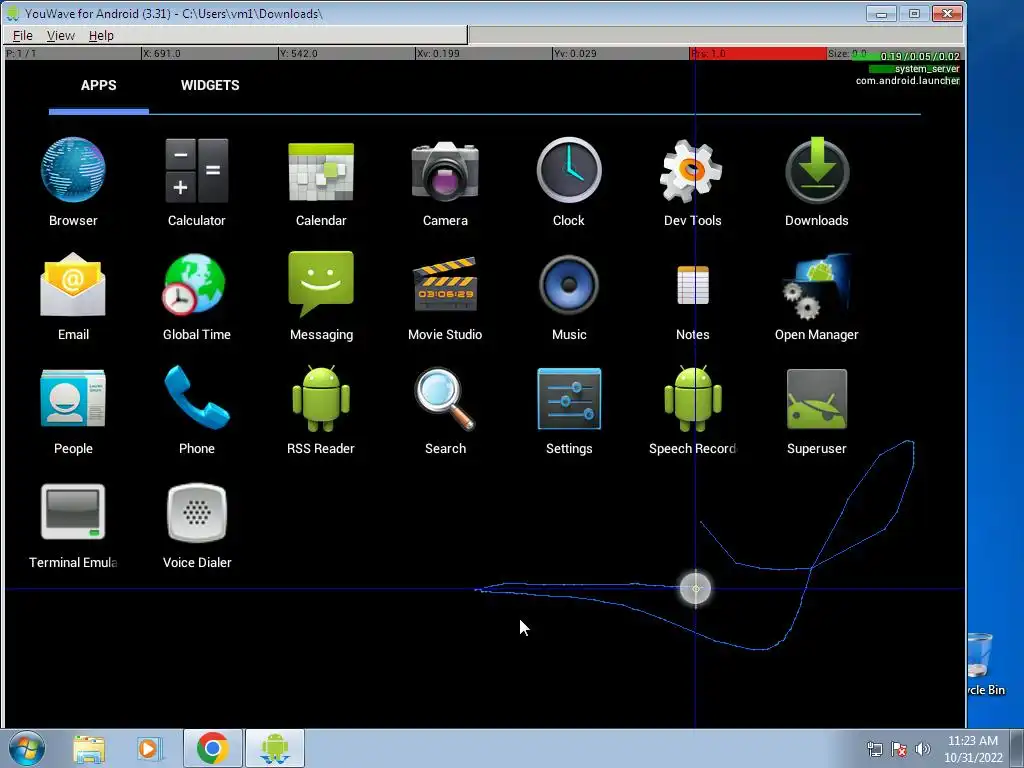Launch Terminal Emulator app
This screenshot has width=1024, height=768.
pyautogui.click(x=73, y=525)
